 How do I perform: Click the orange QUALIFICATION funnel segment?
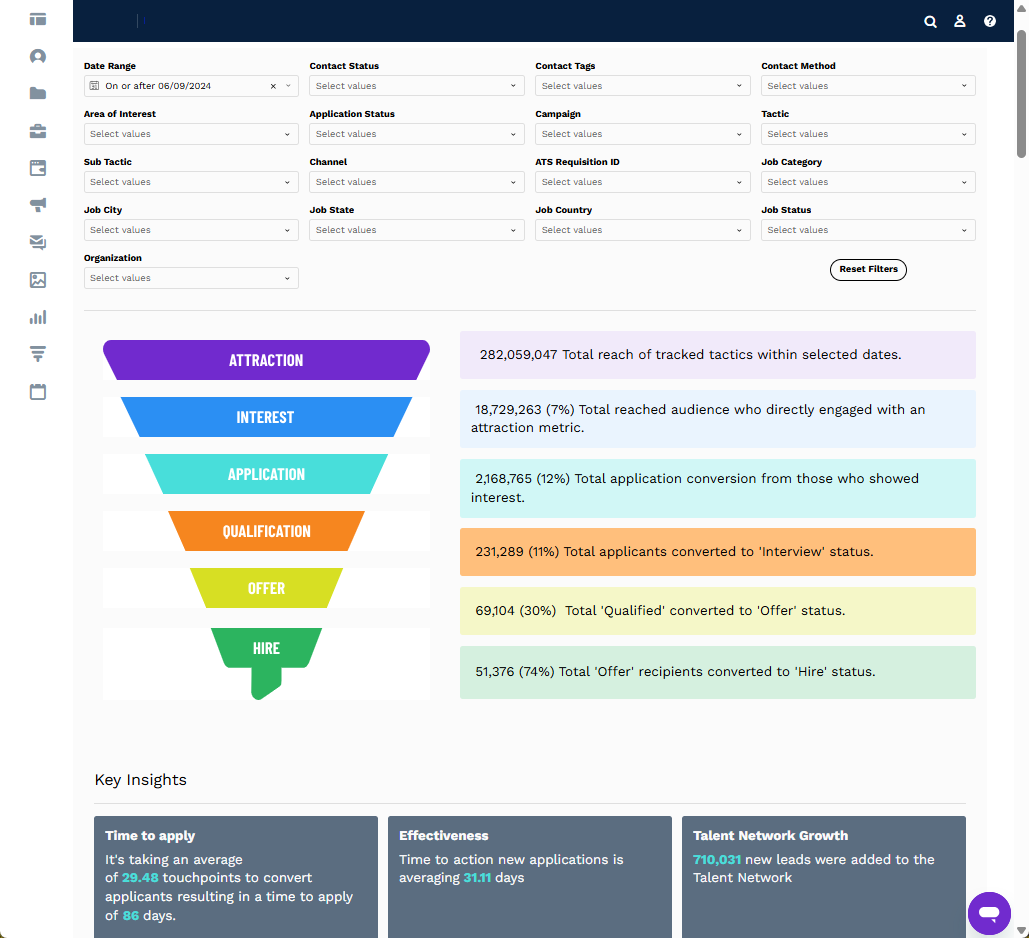point(266,531)
